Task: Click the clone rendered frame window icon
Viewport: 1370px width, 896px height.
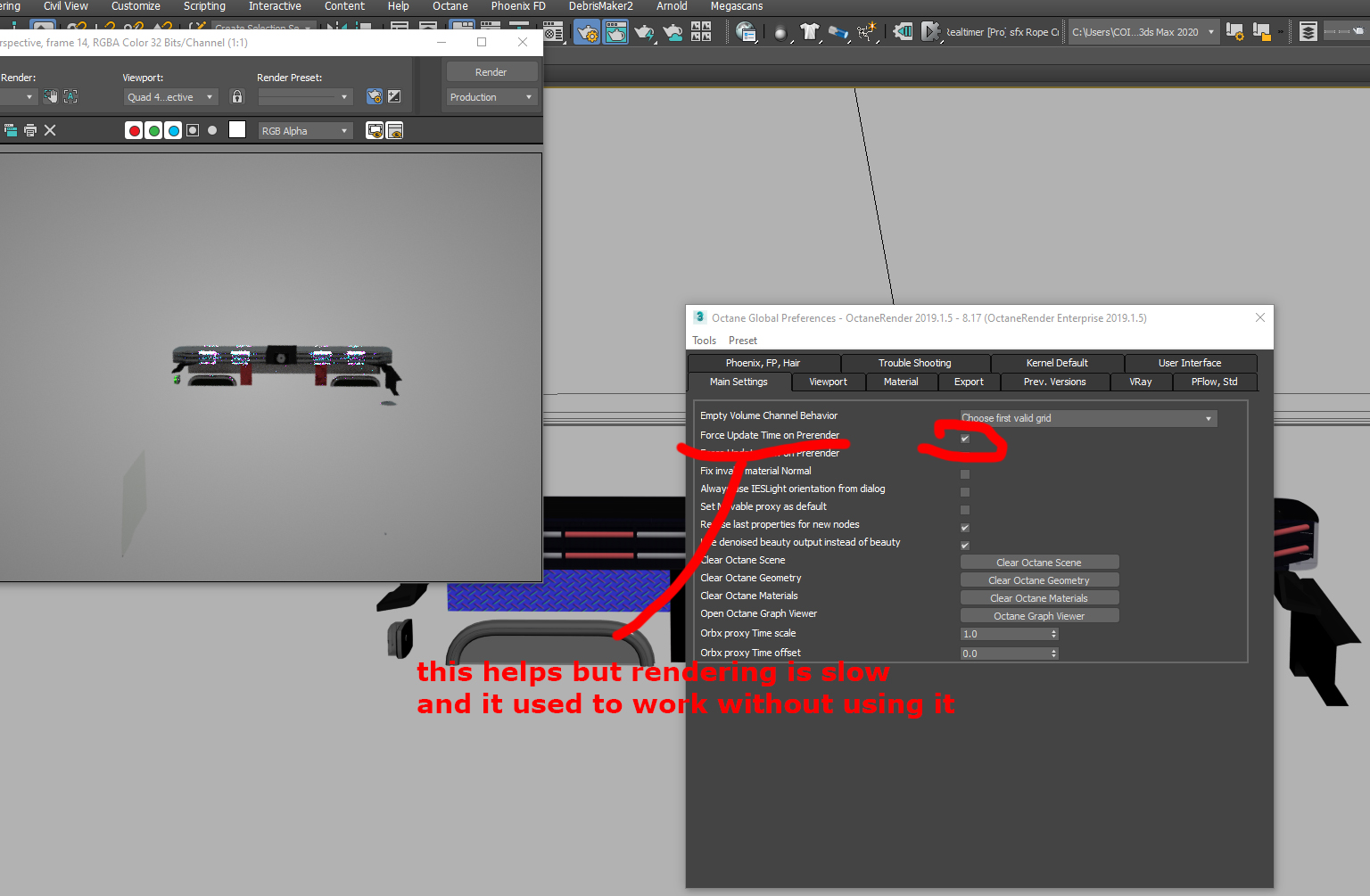Action: [x=11, y=130]
